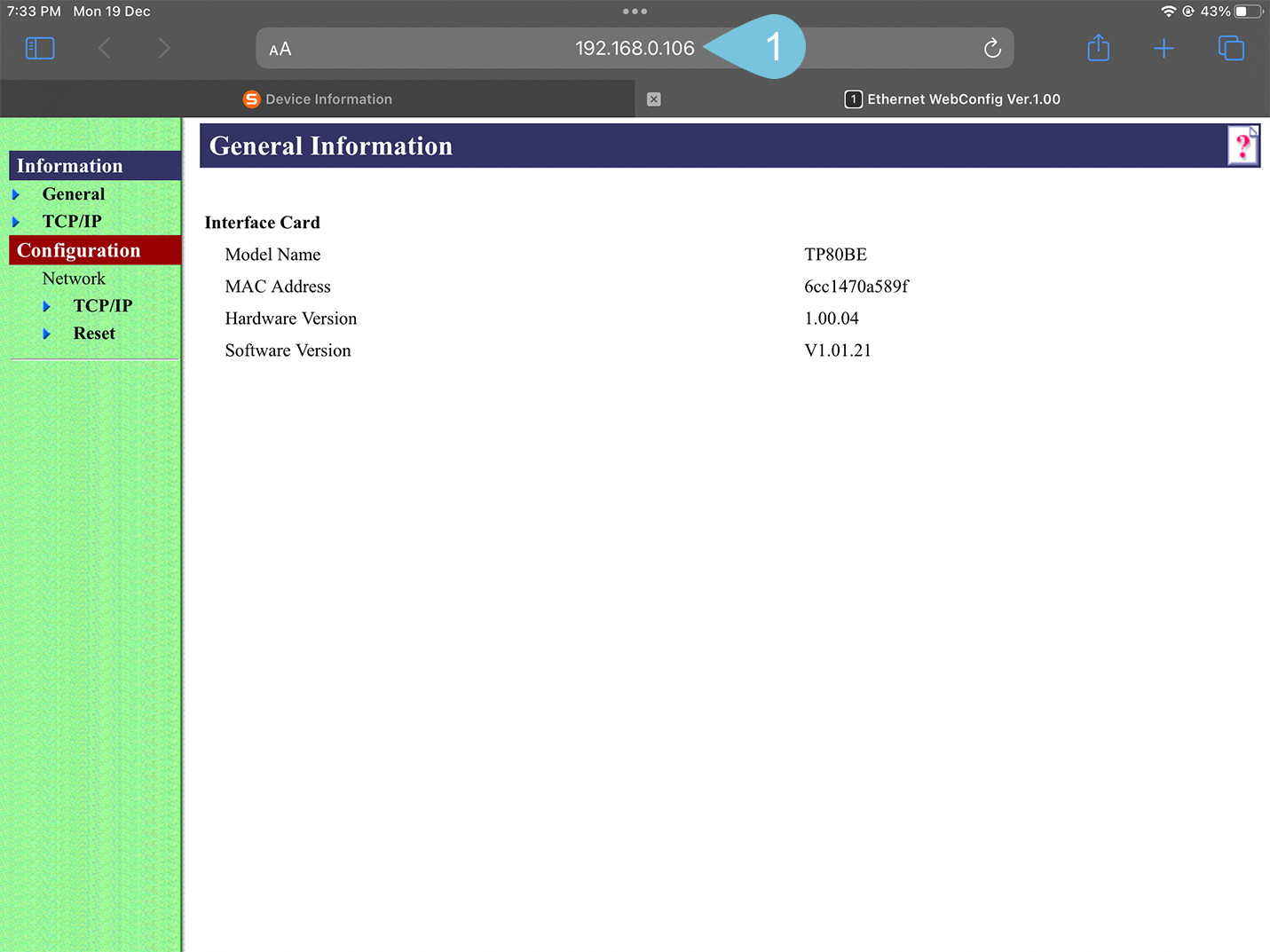Reload the page with the refresh icon

992,48
